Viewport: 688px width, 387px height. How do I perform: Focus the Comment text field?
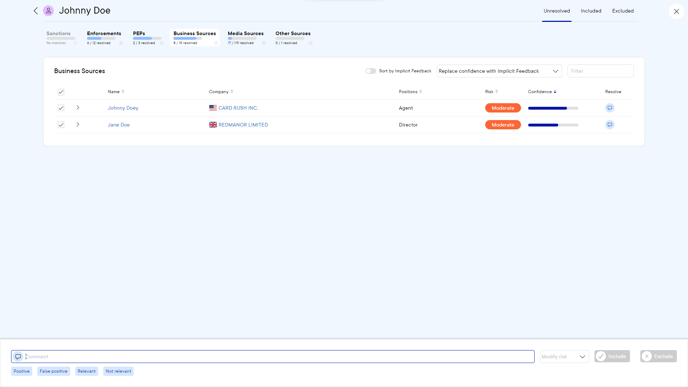pyautogui.click(x=273, y=356)
